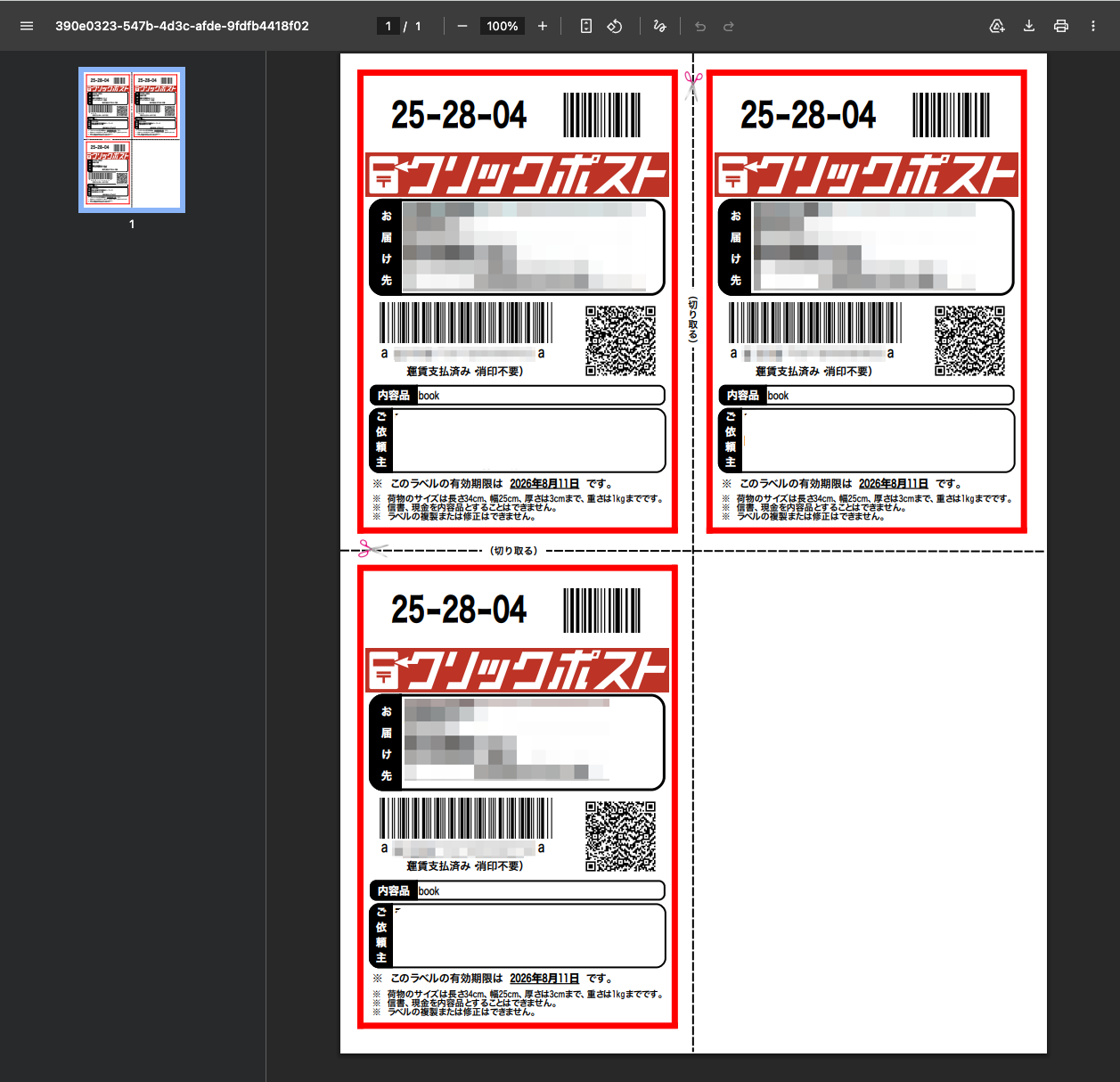Zoom out with the minus button

462,26
